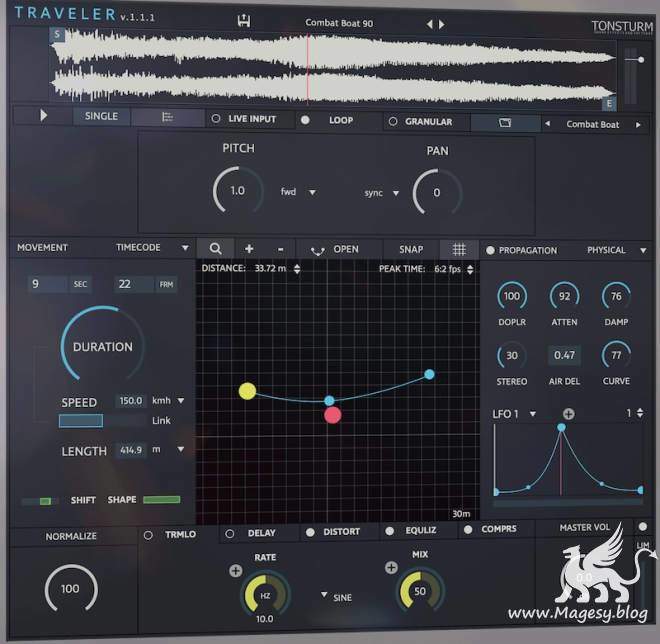Select next Combat Boat sample arrow
Image resolution: width=660 pixels, height=644 pixels.
pos(638,125)
